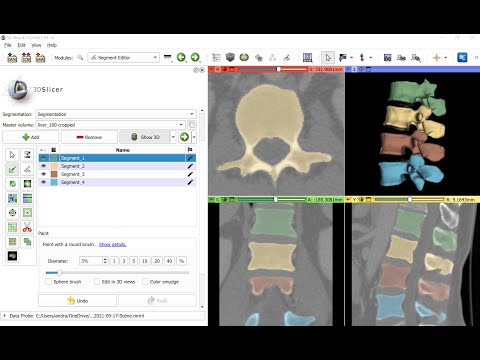
Task: Hide Segment_2 using its eye icon
Action: [x=43, y=166]
